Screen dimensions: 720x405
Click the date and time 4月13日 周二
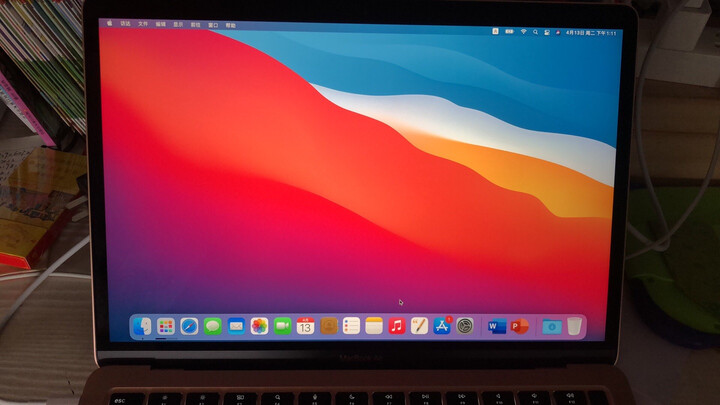[591, 33]
